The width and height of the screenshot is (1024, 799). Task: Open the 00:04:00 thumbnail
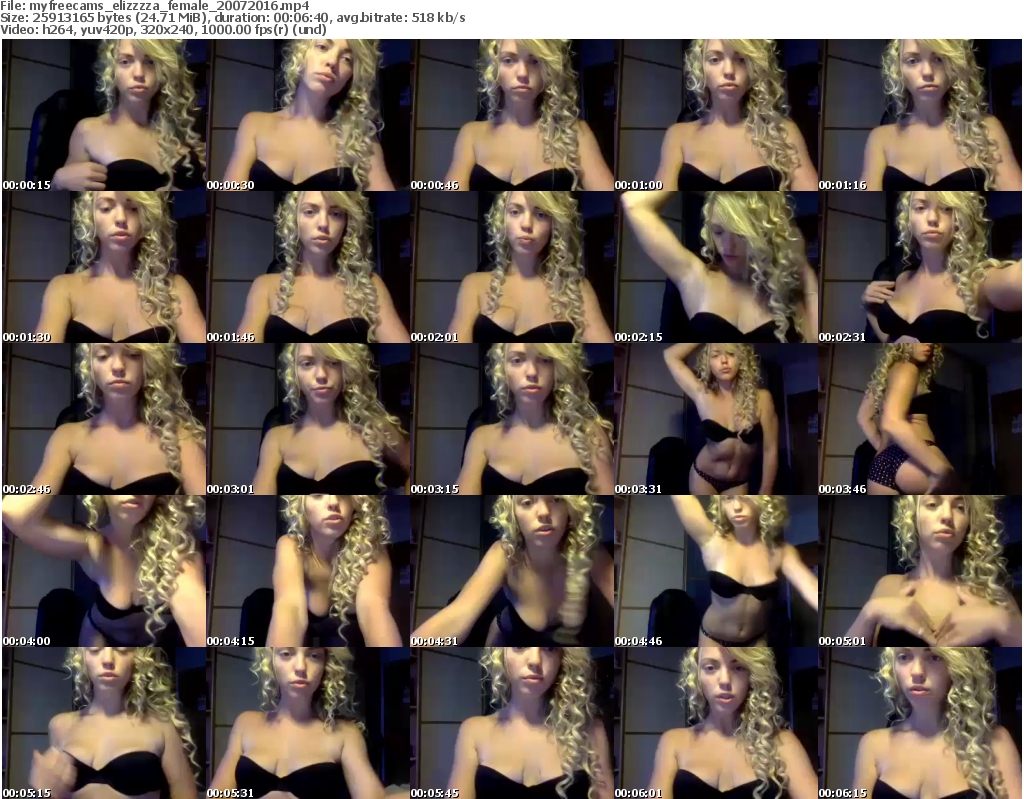pos(104,571)
